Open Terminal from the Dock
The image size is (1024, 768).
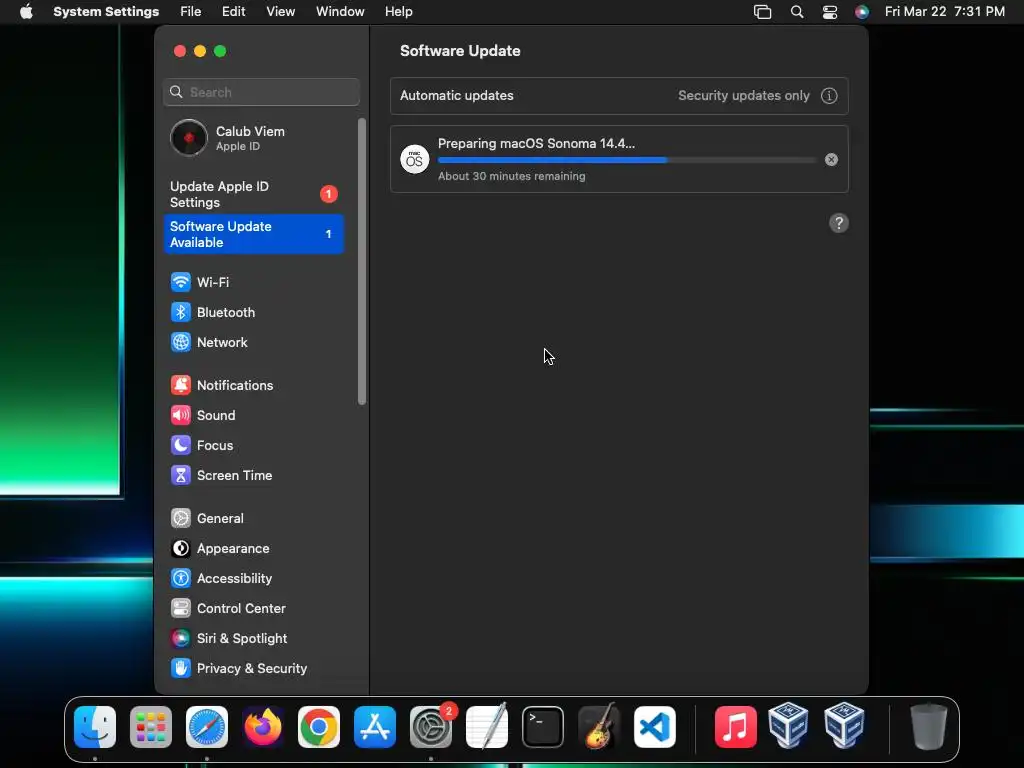click(543, 727)
